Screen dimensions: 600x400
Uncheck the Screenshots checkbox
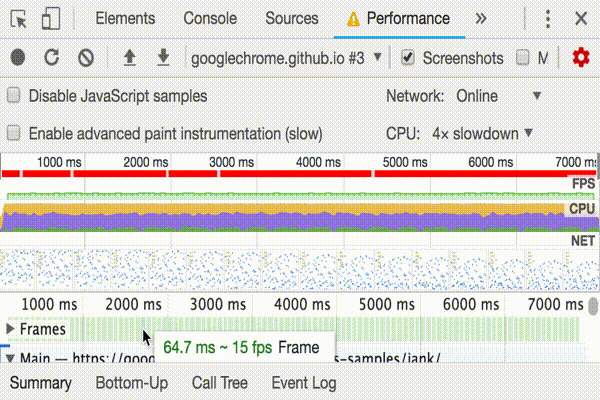tap(408, 58)
